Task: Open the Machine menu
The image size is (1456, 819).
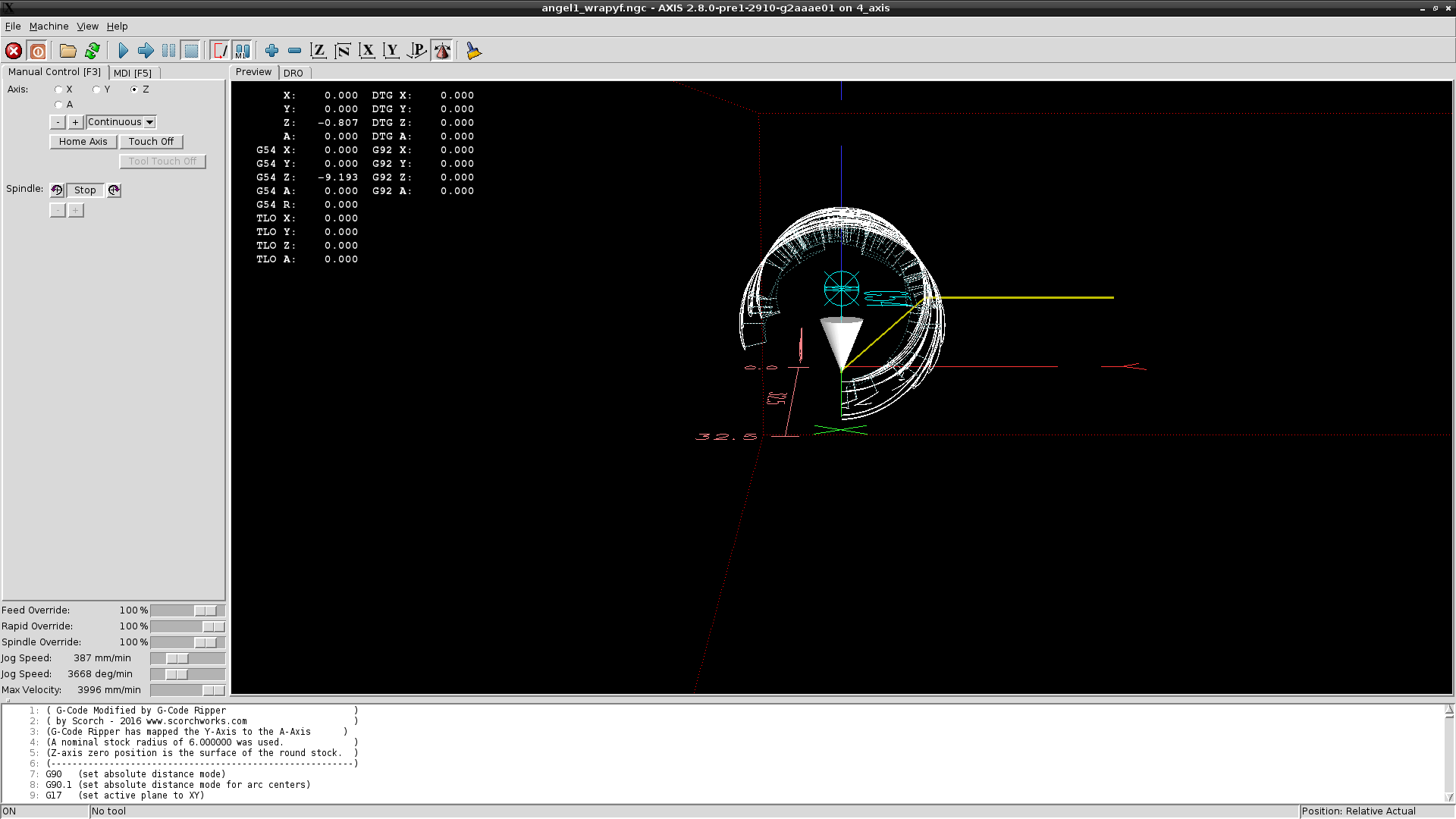Action: [x=49, y=26]
